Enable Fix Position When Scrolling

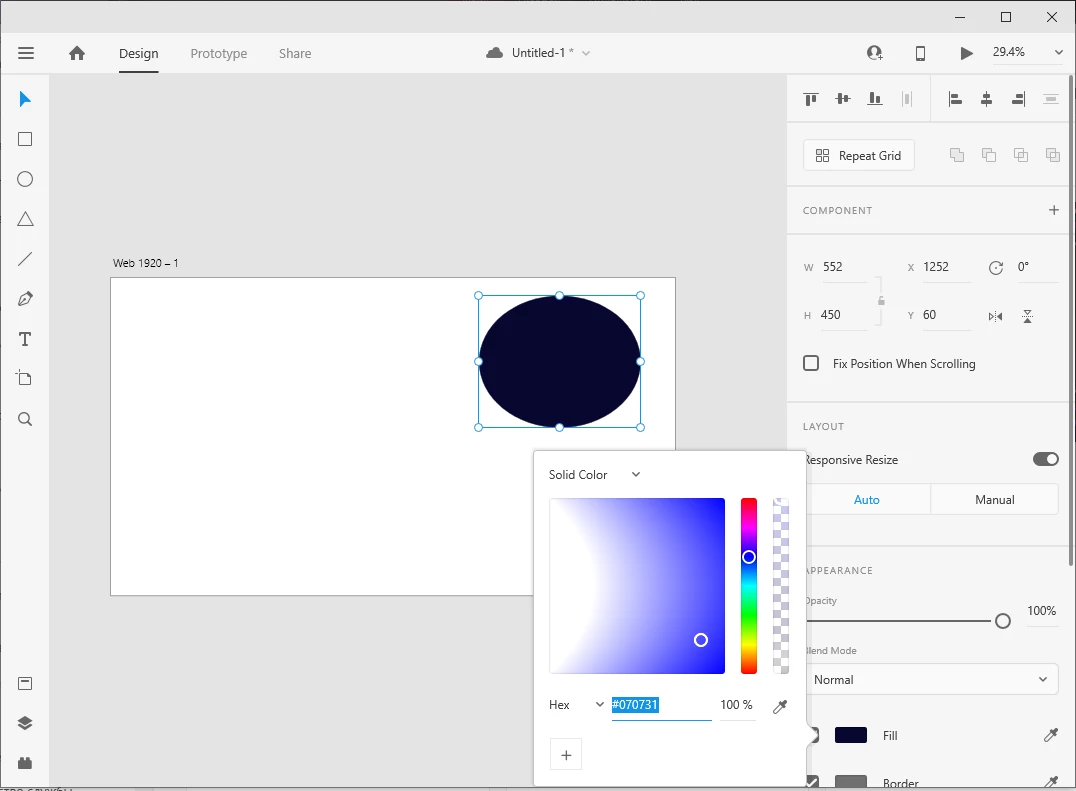[x=811, y=363]
